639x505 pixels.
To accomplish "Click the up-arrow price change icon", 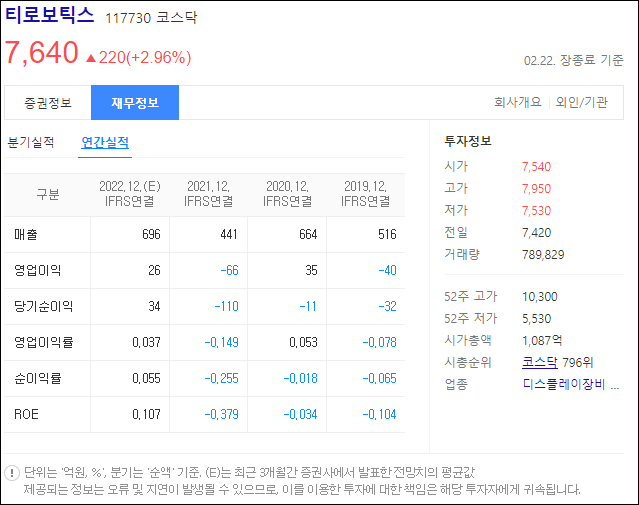I will point(91,59).
